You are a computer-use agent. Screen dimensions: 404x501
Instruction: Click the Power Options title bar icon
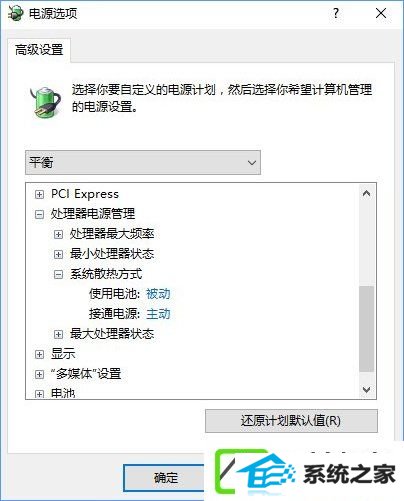(x=15, y=14)
